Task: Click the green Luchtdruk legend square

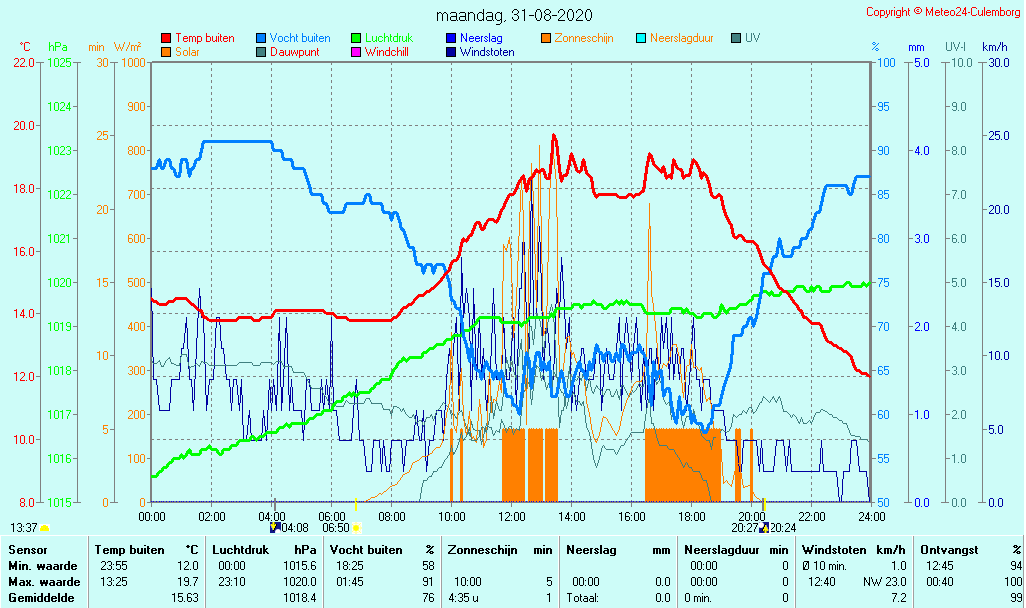Action: pos(356,39)
